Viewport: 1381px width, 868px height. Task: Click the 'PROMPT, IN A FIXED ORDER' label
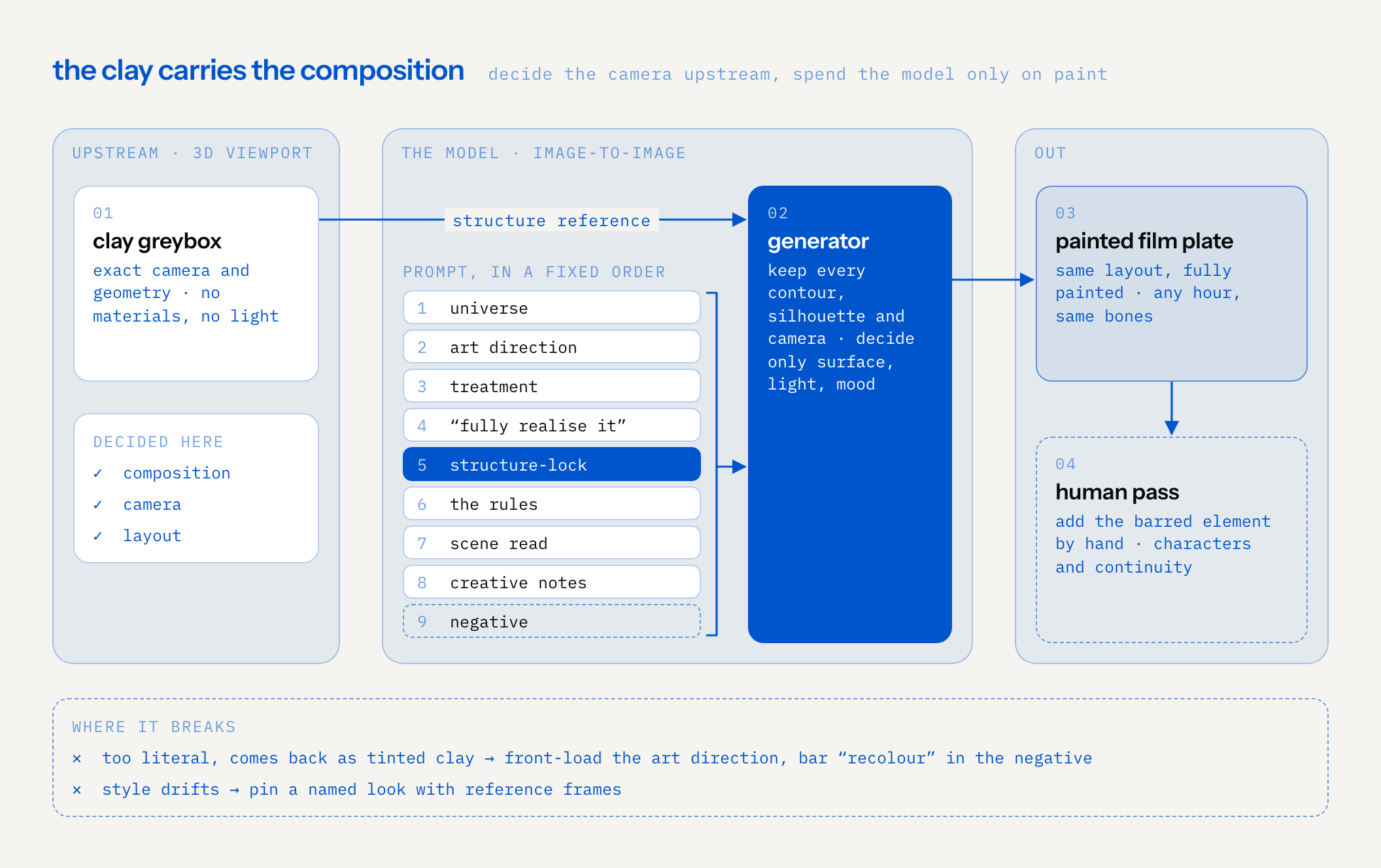pyautogui.click(x=534, y=272)
